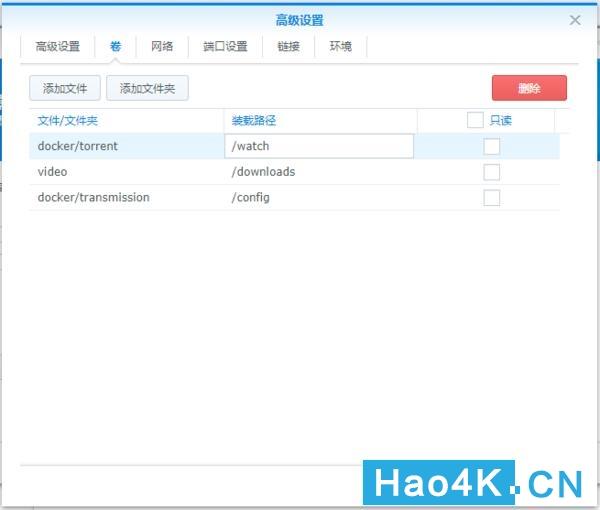Select the 卷 tab

[115, 46]
